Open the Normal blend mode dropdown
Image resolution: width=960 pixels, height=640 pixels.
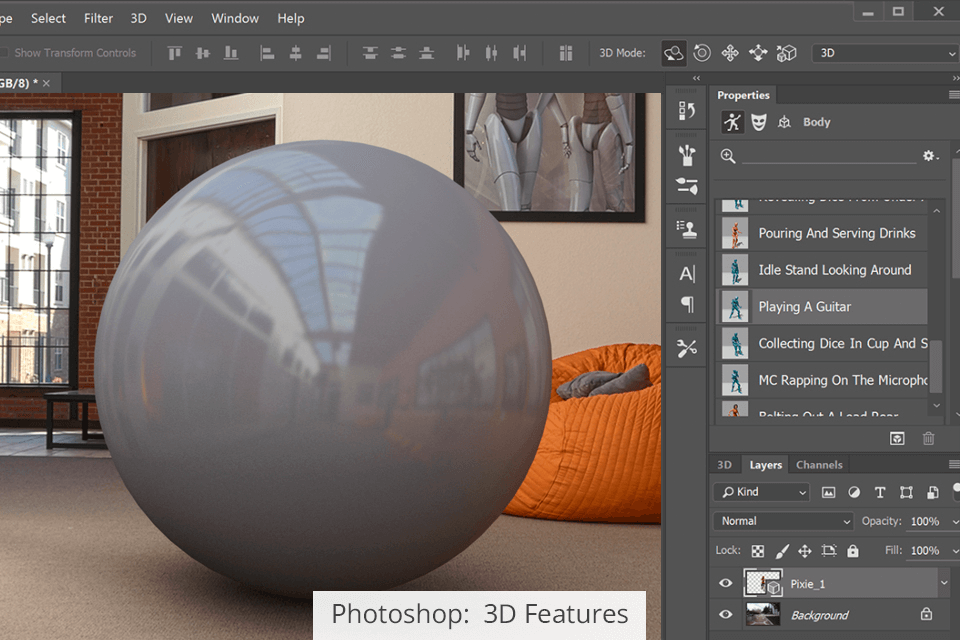[783, 521]
